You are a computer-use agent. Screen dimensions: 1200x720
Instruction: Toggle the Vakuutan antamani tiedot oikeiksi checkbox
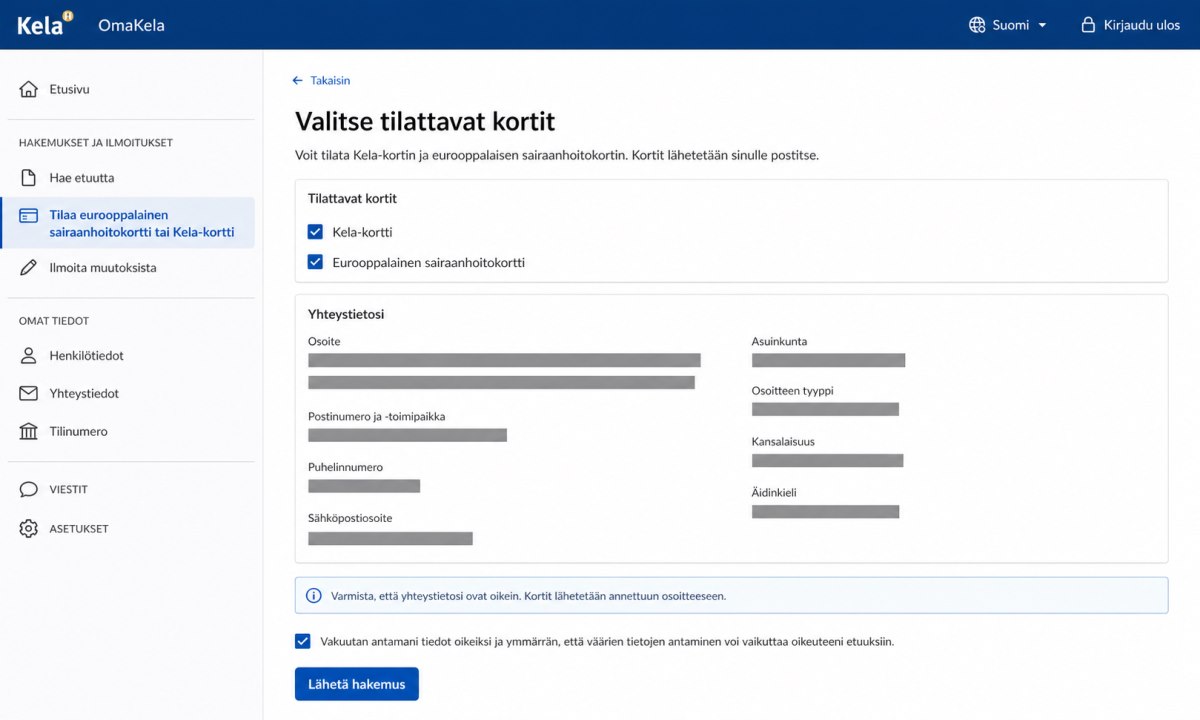[303, 641]
